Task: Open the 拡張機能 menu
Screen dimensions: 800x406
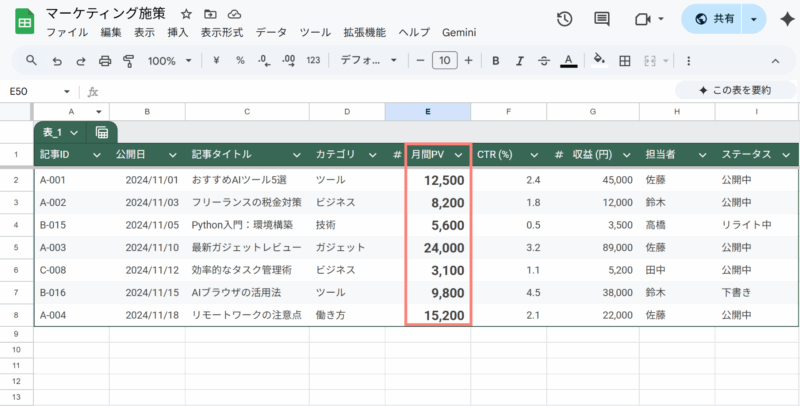Action: click(x=364, y=33)
